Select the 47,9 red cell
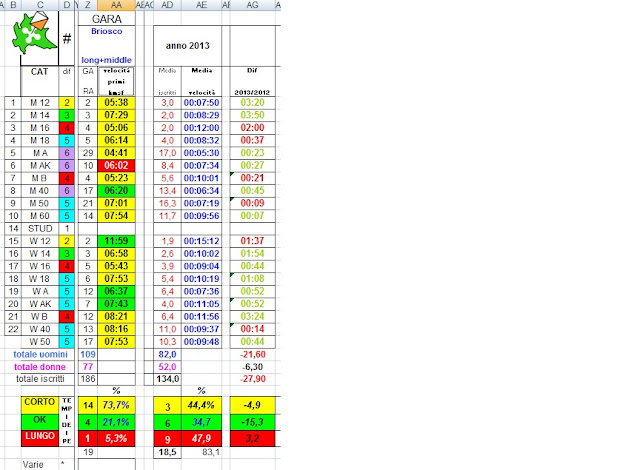Screen dimensions: 640x470 click(x=202, y=439)
